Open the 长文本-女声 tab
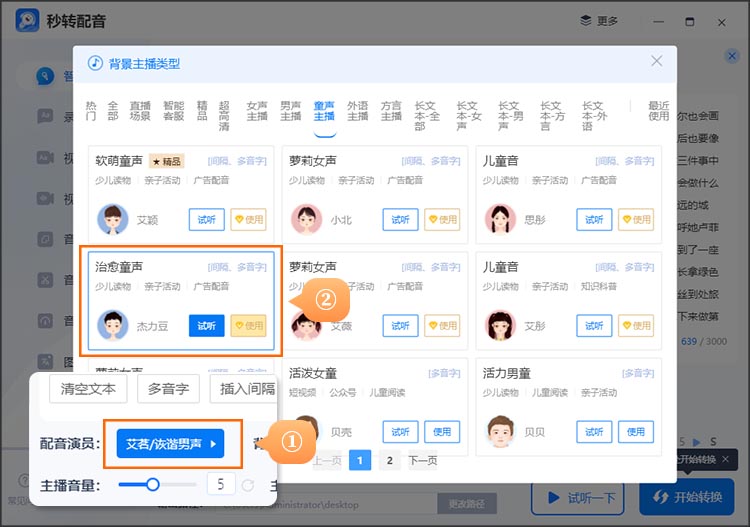The image size is (750, 527). point(469,116)
